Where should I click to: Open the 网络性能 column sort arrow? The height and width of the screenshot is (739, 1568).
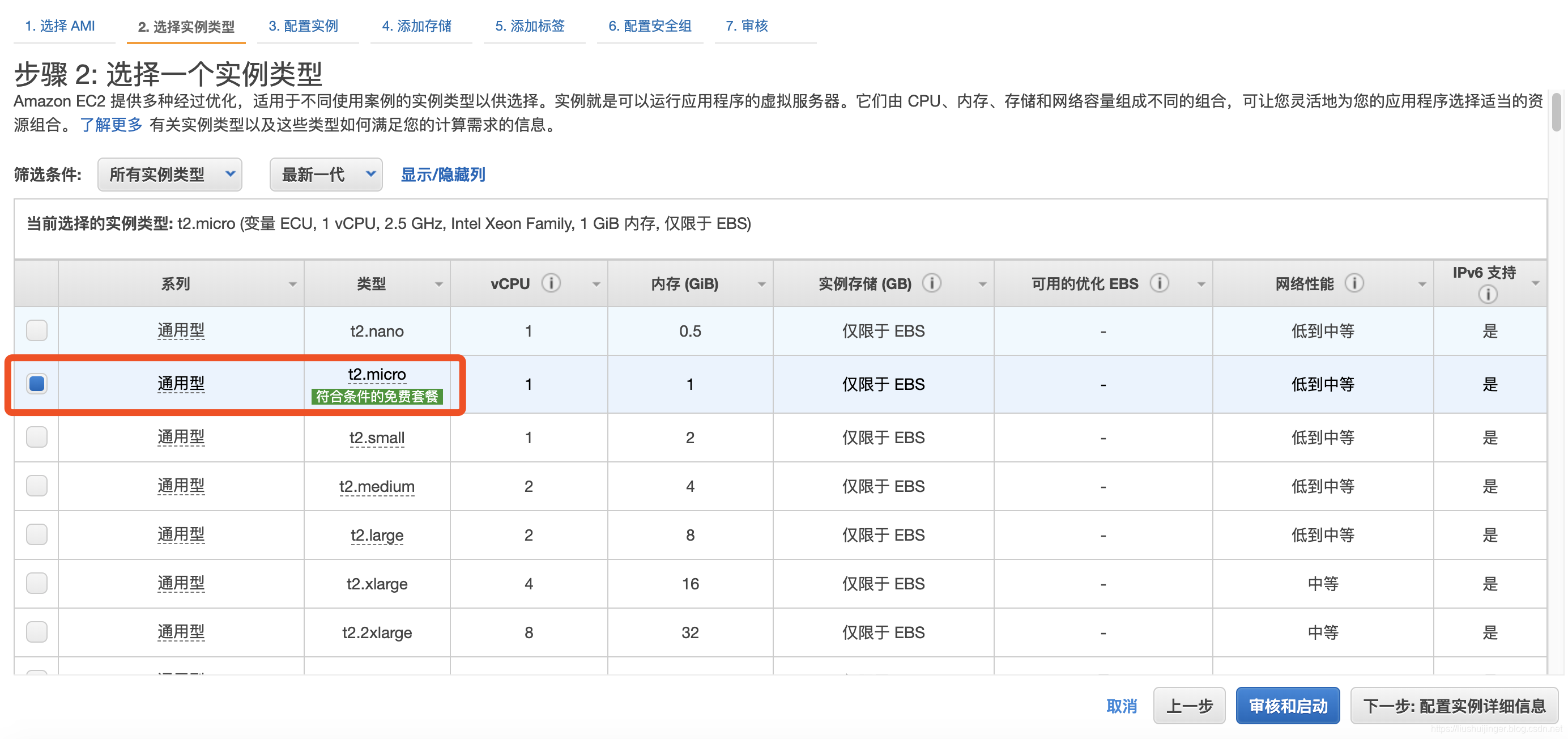click(1422, 284)
